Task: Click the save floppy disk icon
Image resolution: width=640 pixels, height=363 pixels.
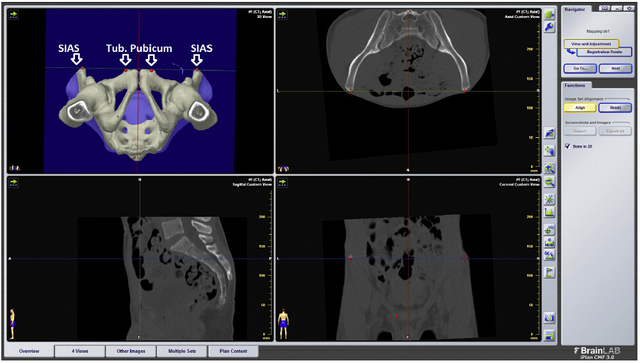Action: click(x=549, y=335)
